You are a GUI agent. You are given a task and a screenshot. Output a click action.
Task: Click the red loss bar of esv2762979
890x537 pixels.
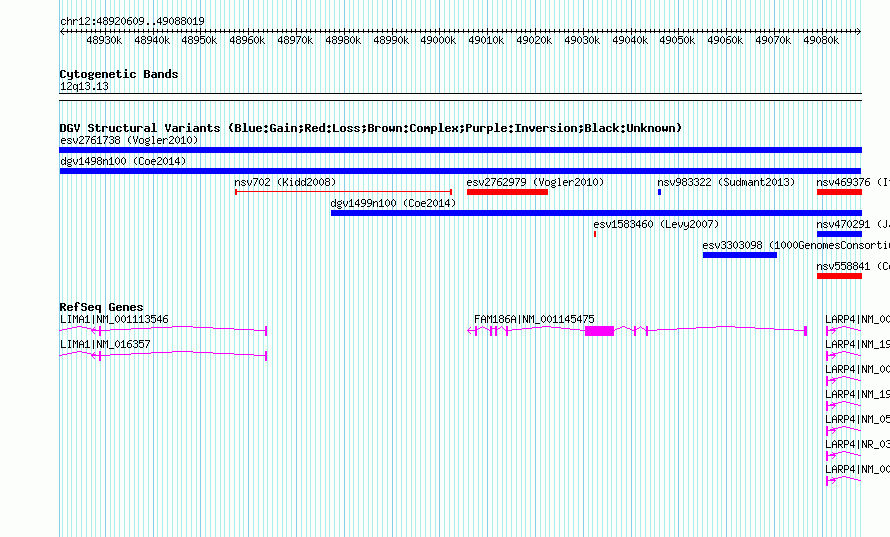(x=507, y=192)
